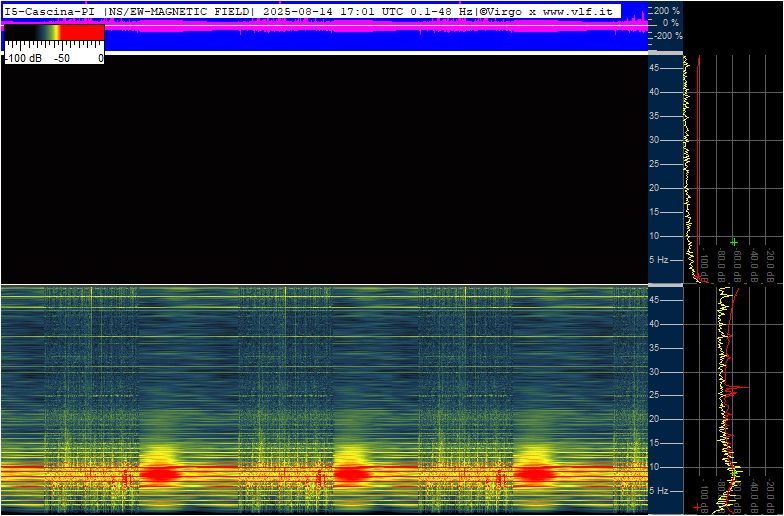
Task: Click the green plus marker near 9 Hz in lower spectrum
Action: [735, 472]
